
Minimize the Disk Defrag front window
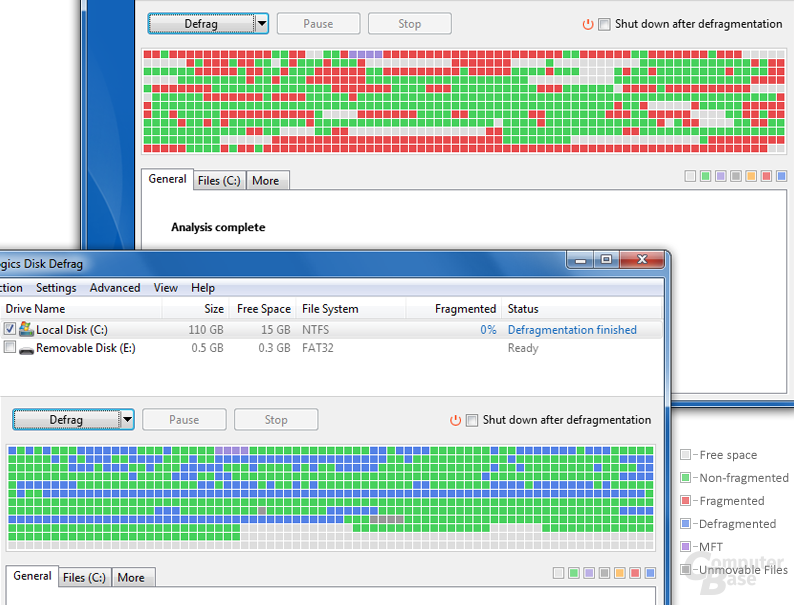(580, 260)
